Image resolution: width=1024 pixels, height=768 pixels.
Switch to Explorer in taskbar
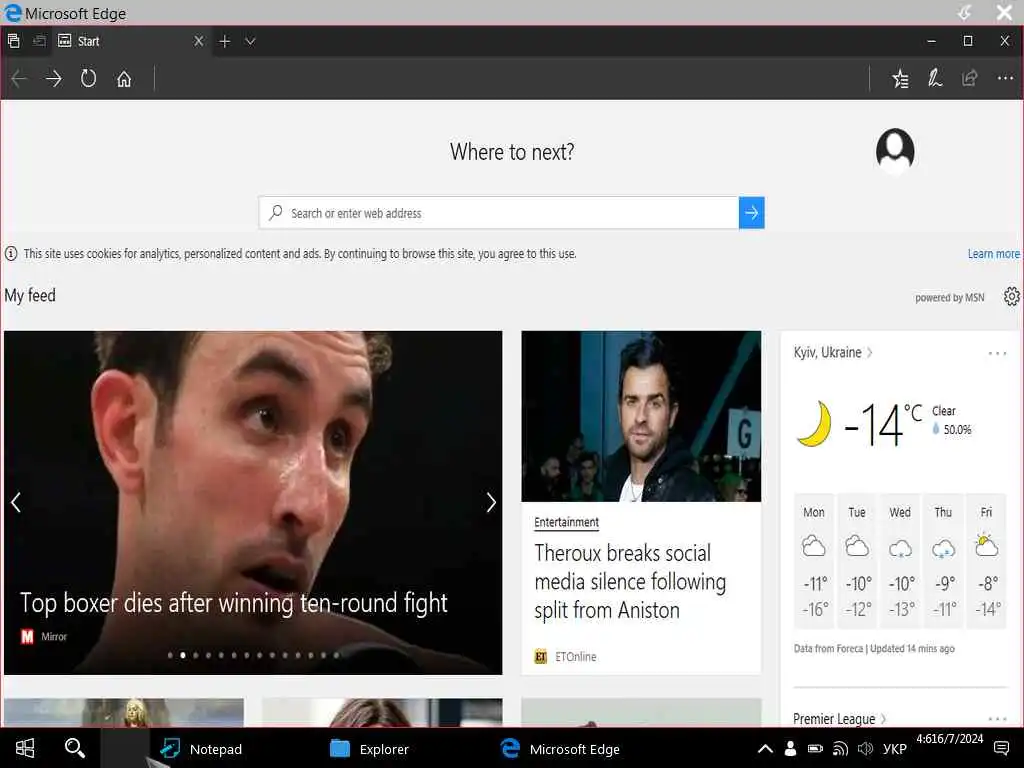tap(370, 749)
